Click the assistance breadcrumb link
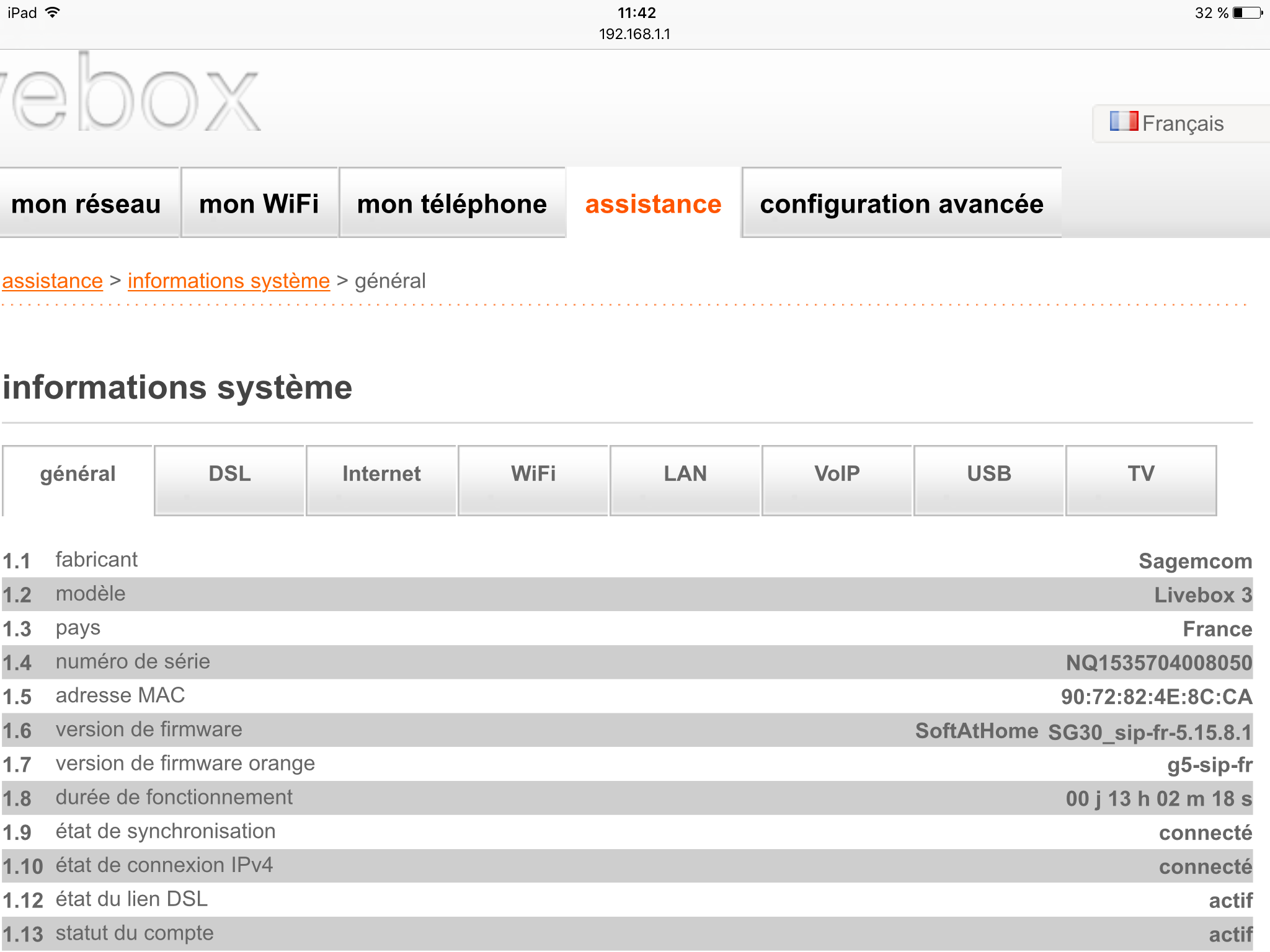Image resolution: width=1270 pixels, height=952 pixels. click(x=53, y=281)
